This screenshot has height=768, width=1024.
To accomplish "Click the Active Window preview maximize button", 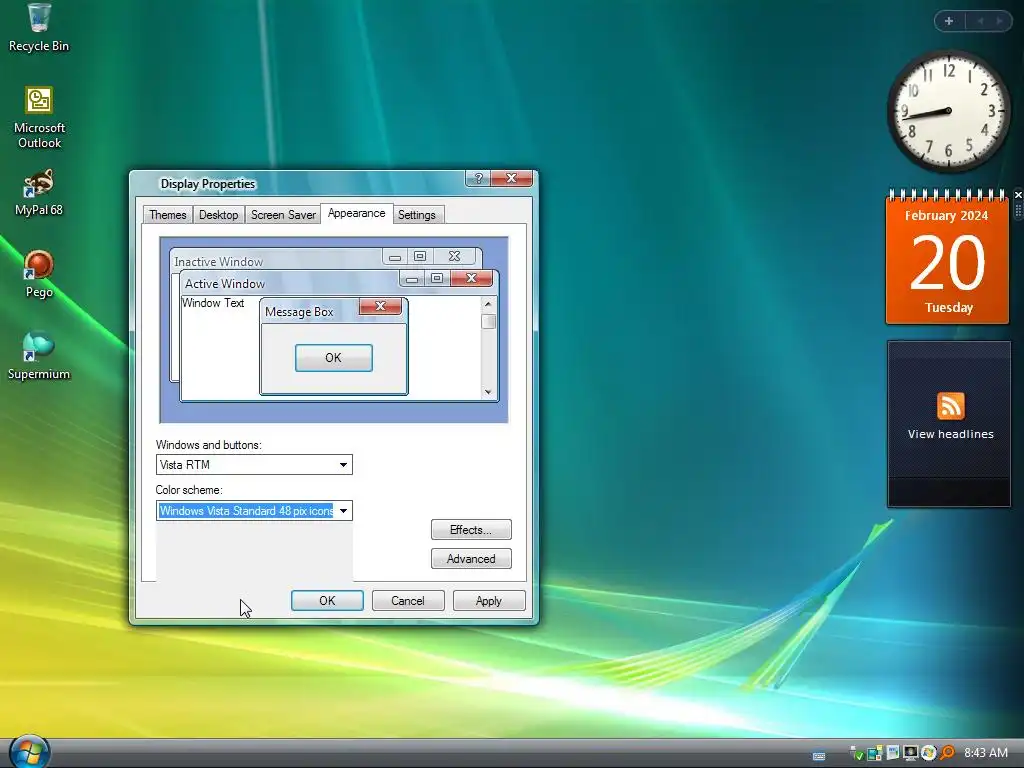I will point(437,278).
